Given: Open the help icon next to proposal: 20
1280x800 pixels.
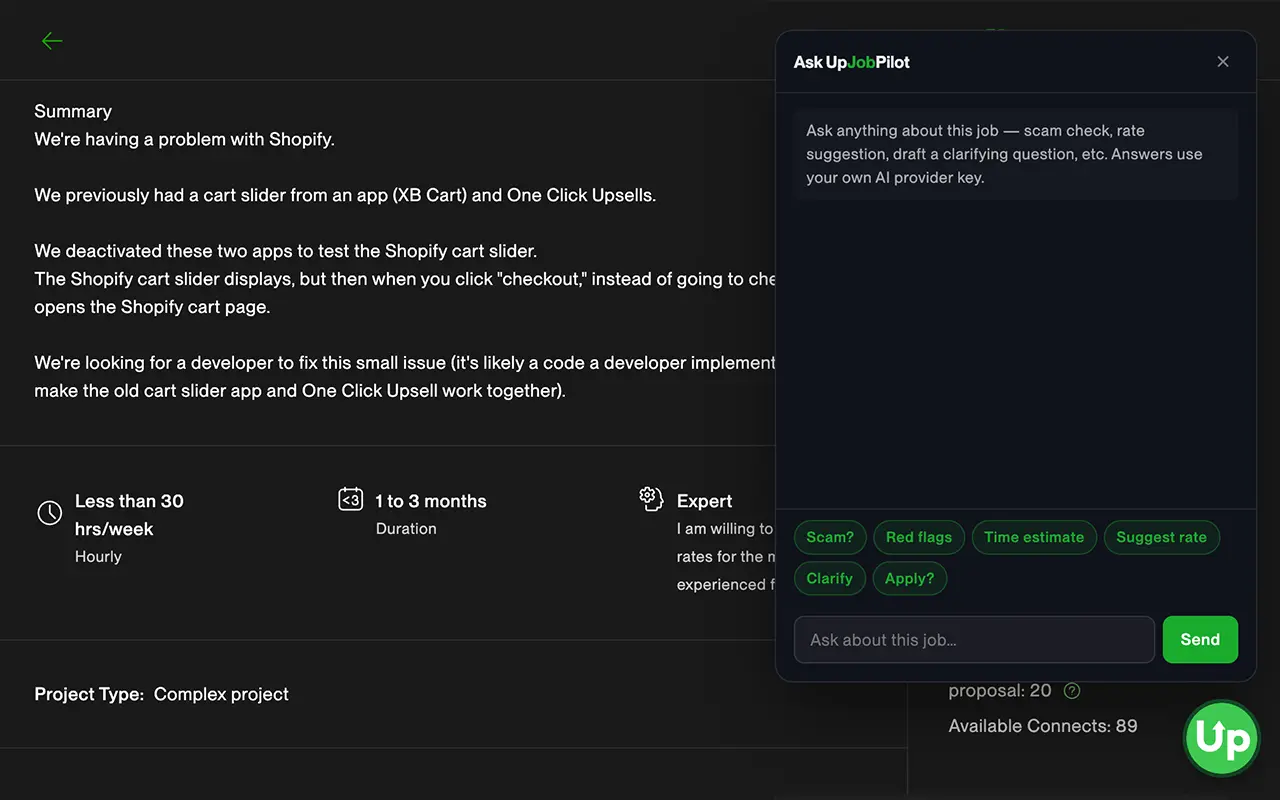Looking at the screenshot, I should [1072, 691].
